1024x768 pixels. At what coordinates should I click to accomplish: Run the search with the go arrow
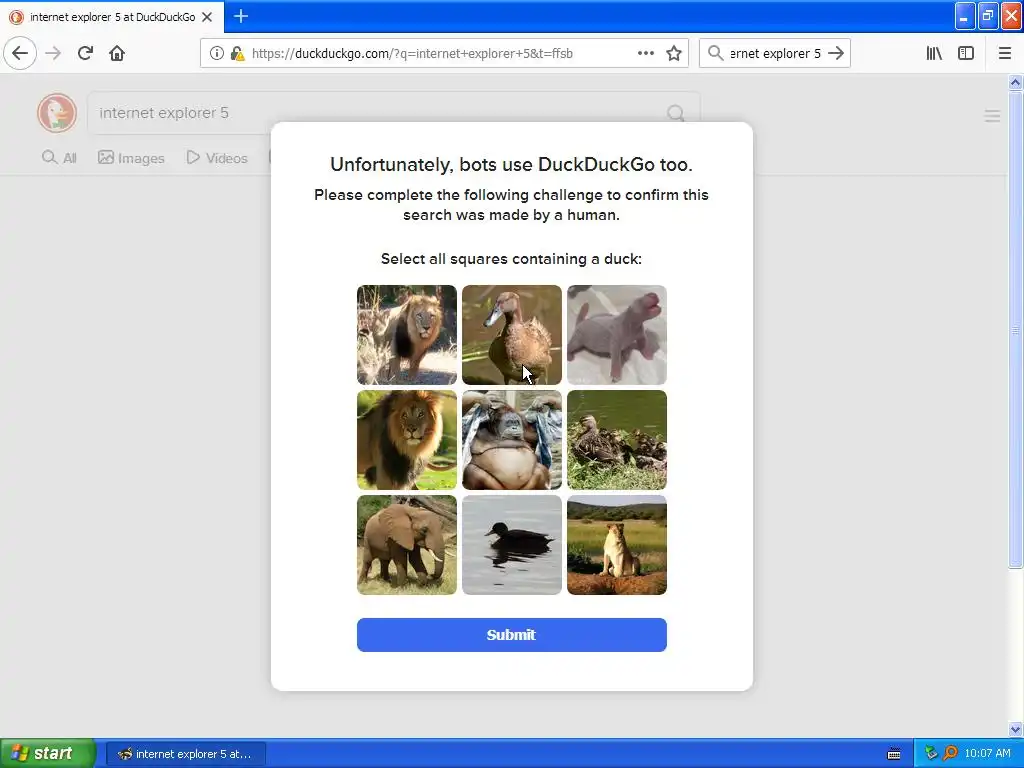(836, 53)
